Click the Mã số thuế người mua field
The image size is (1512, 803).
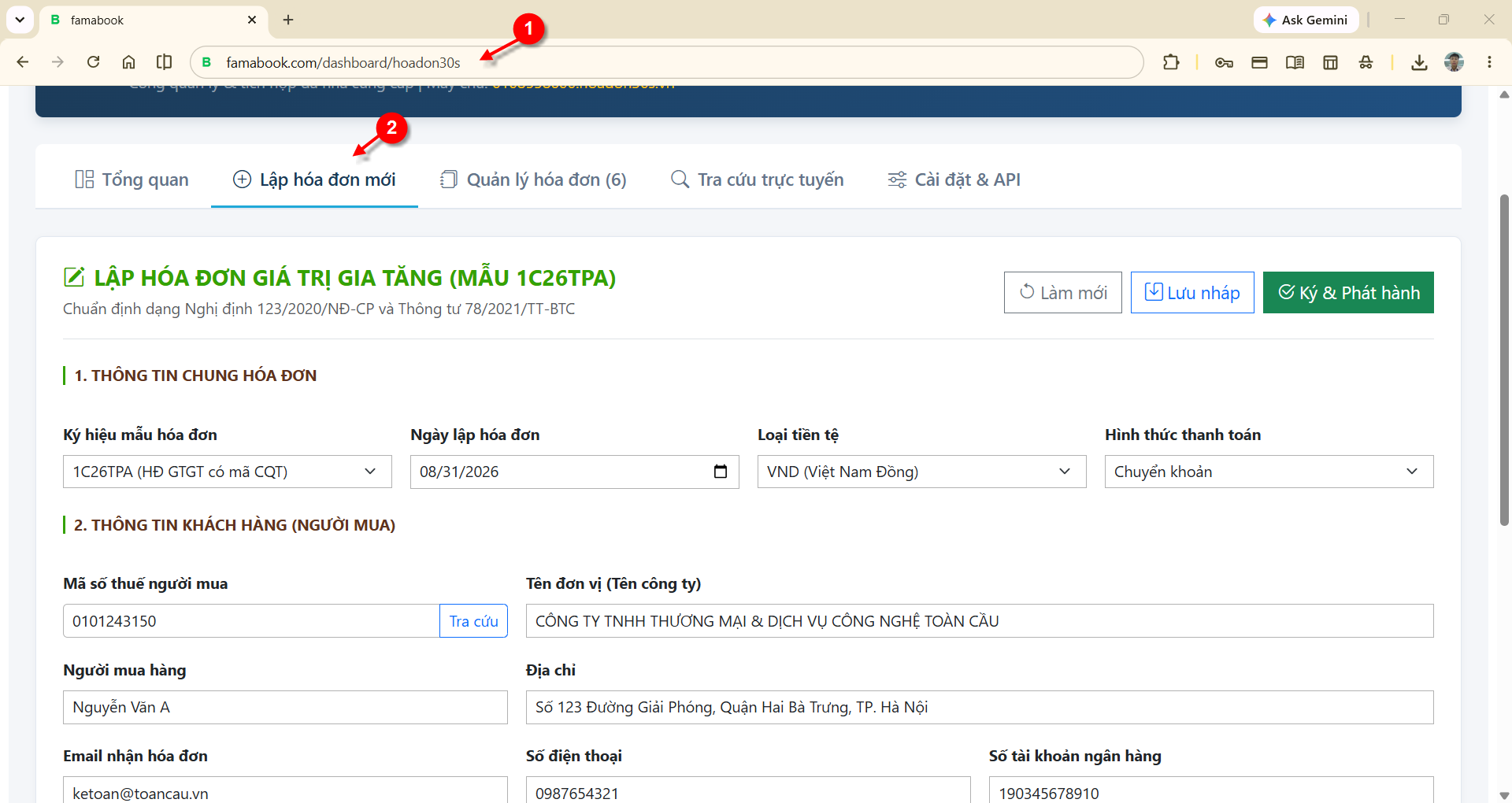(251, 621)
